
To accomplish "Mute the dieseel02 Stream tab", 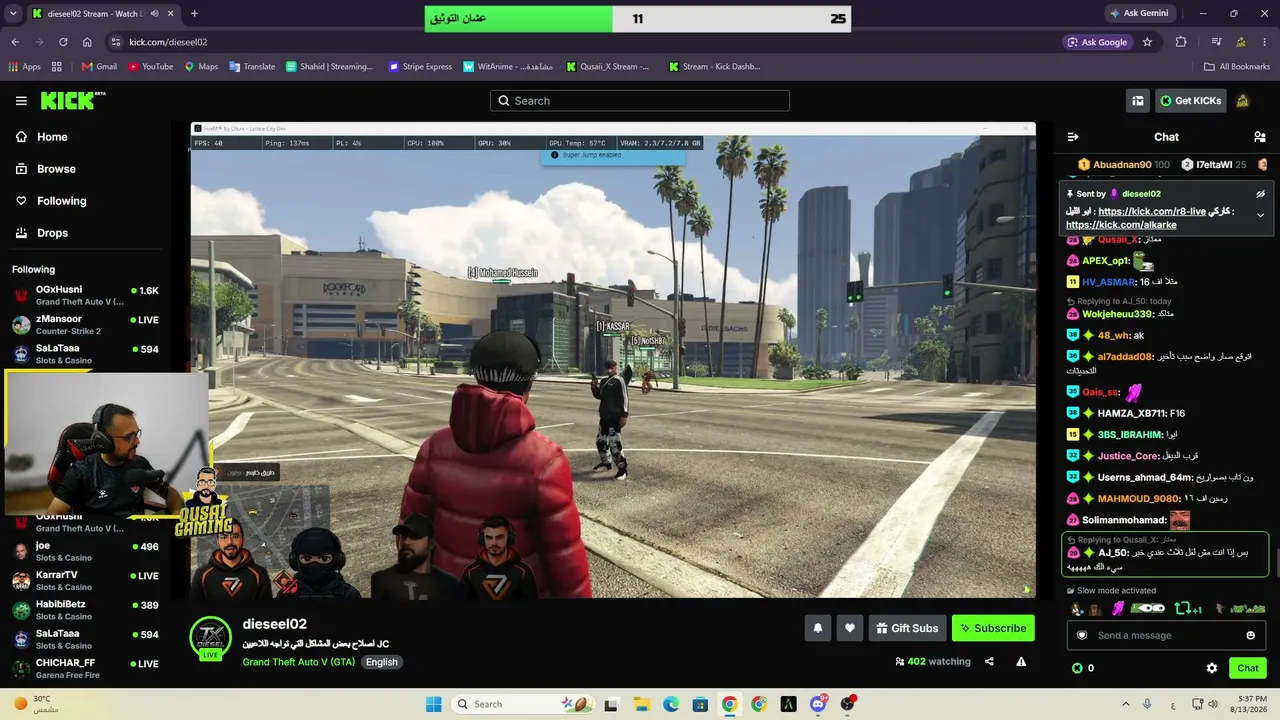I will coord(154,13).
